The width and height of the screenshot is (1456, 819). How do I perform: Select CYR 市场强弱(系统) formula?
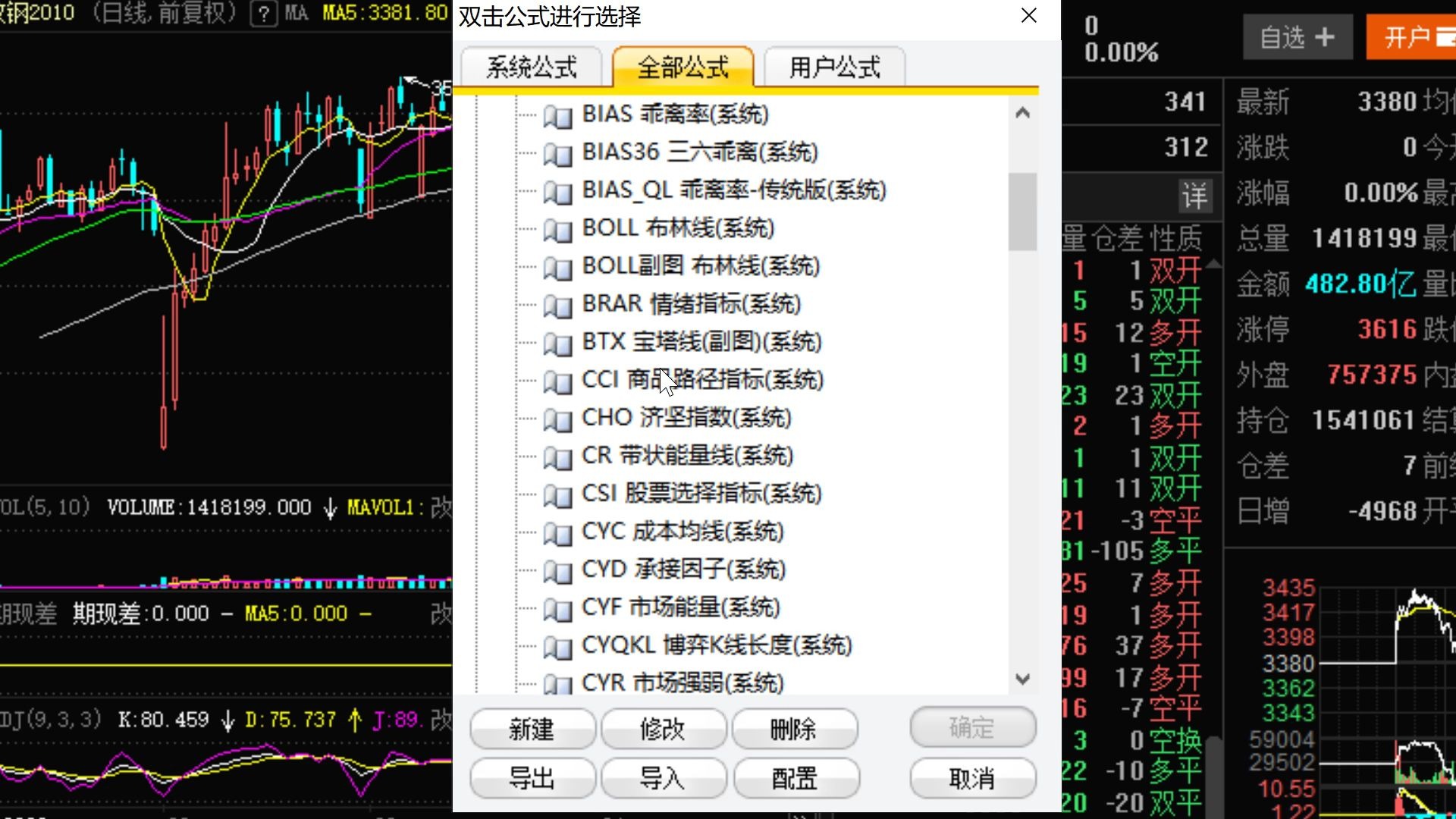[682, 682]
